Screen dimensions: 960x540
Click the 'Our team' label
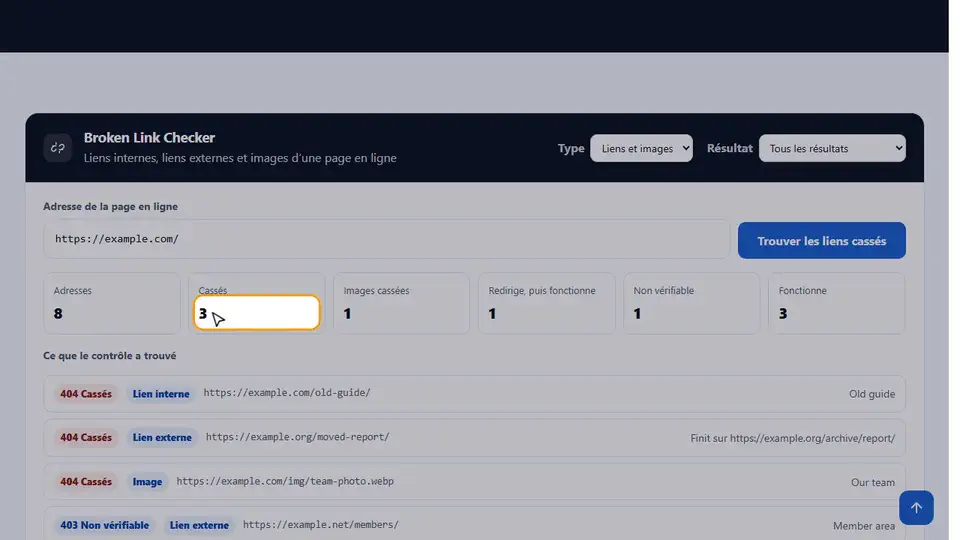(x=873, y=482)
